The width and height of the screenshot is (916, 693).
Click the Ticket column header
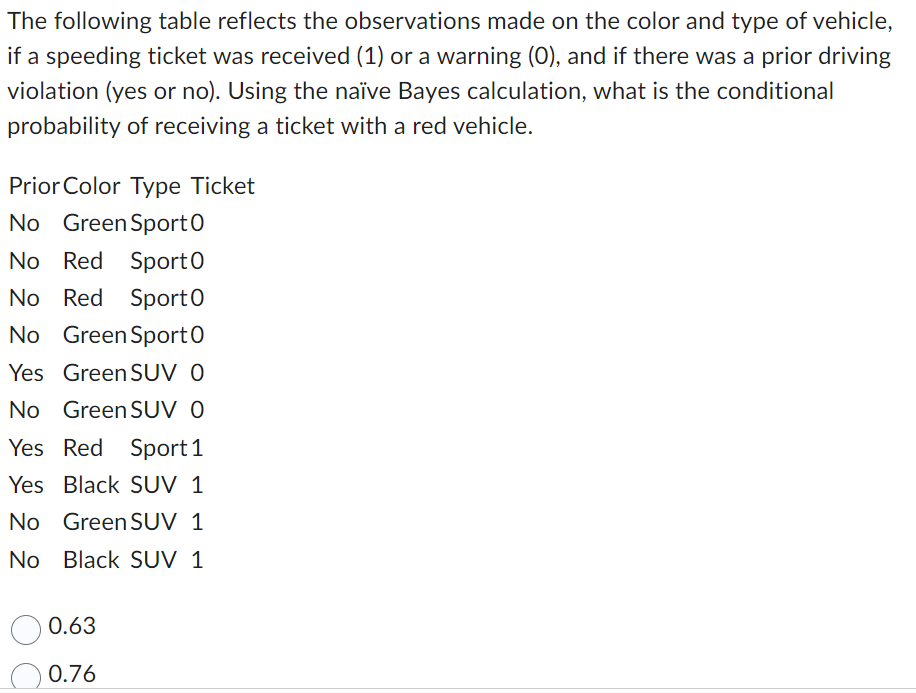[x=222, y=185]
